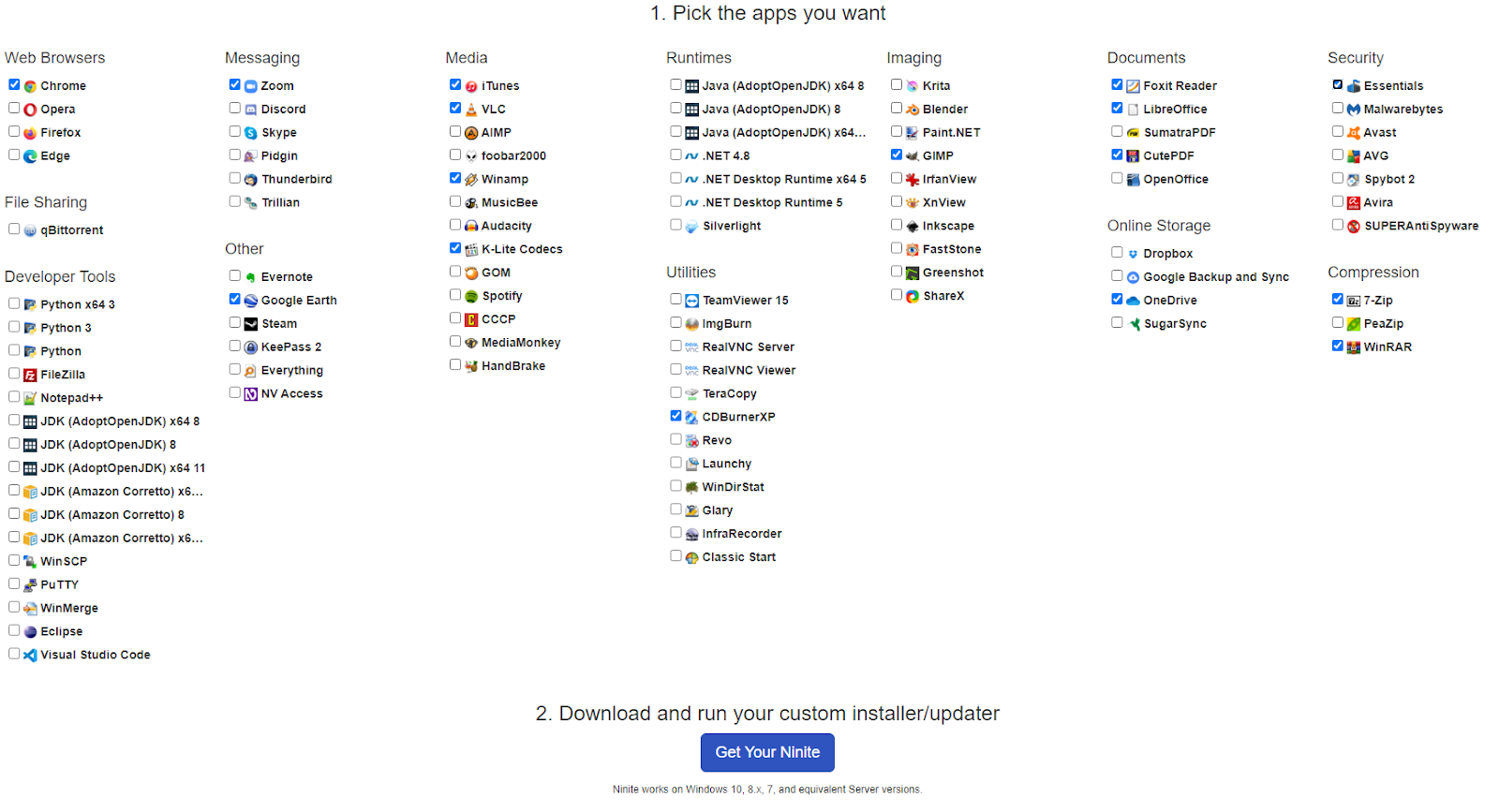Click the Skype icon

pos(250,133)
